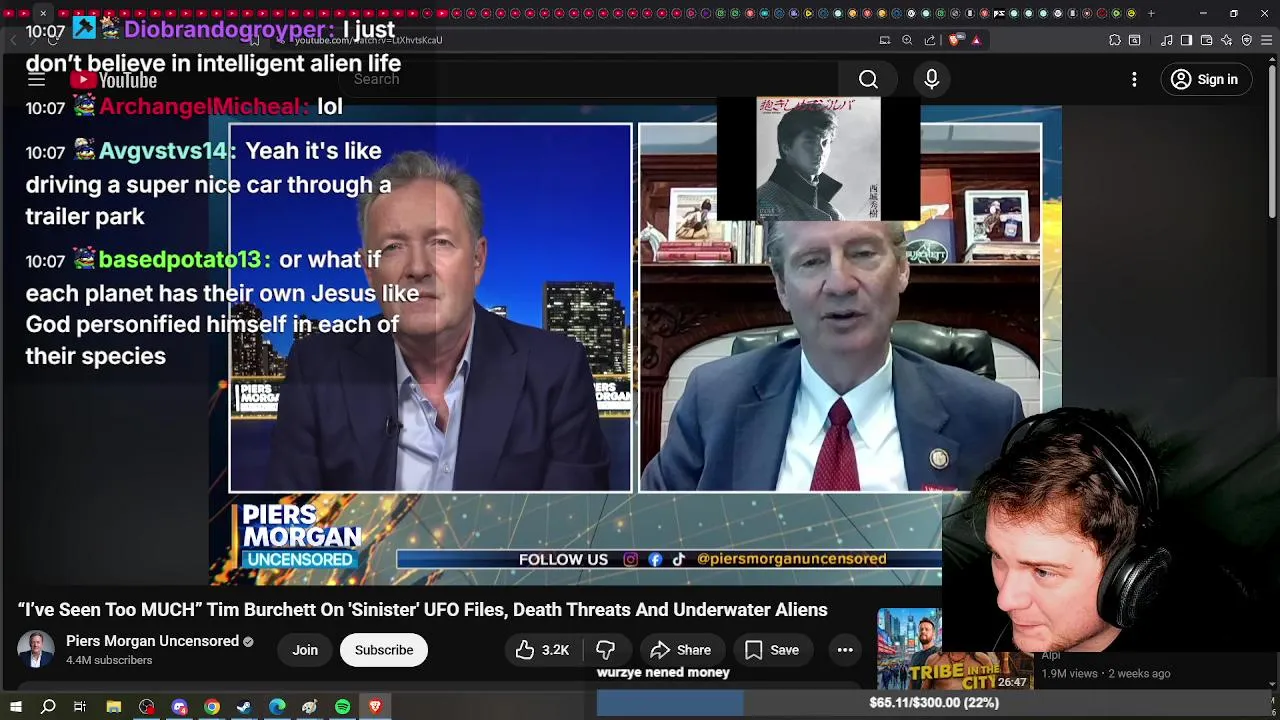The height and width of the screenshot is (720, 1280).
Task: Open the Tribe in the City video thumbnail
Action: click(954, 650)
